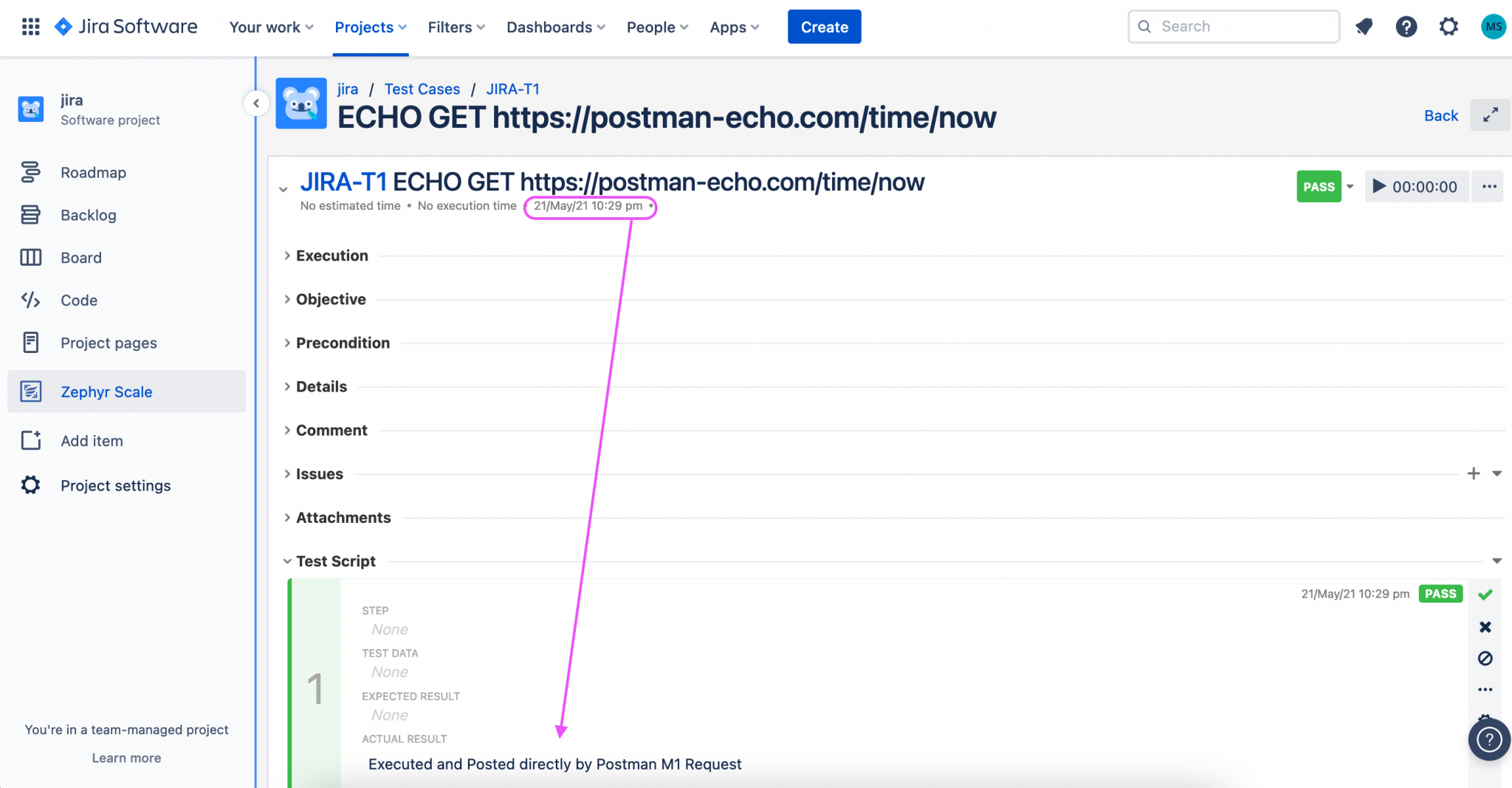Follow the Test Cases breadcrumb link

coord(421,89)
